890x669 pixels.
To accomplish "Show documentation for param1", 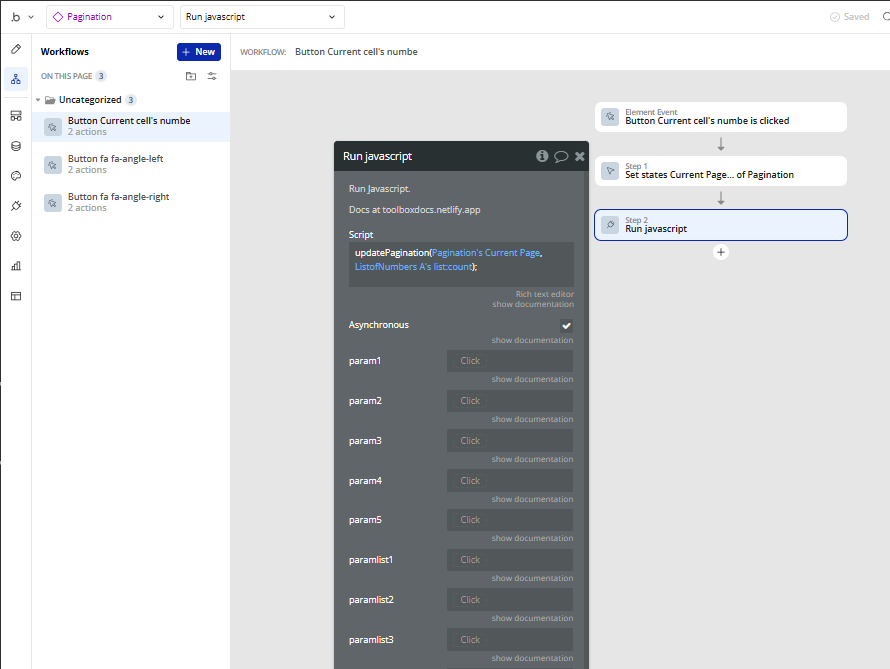I will [x=532, y=379].
